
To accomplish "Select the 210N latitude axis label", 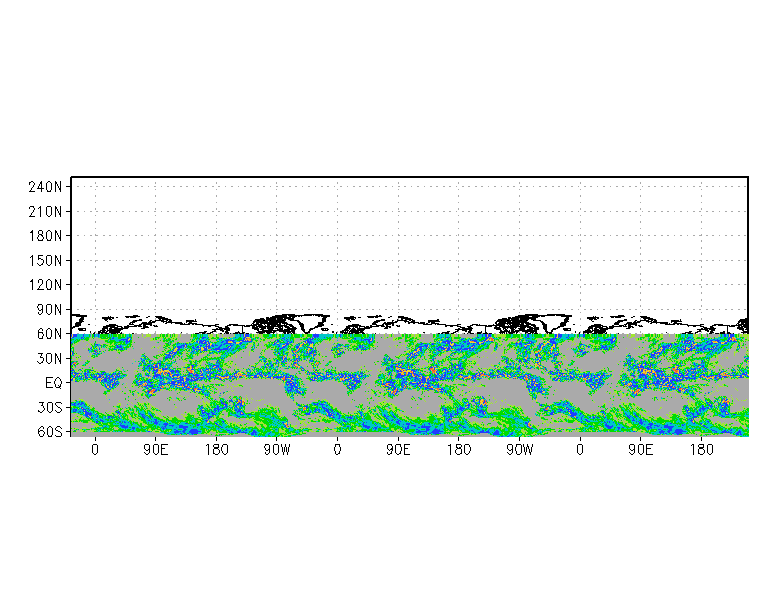I will click(x=46, y=212).
